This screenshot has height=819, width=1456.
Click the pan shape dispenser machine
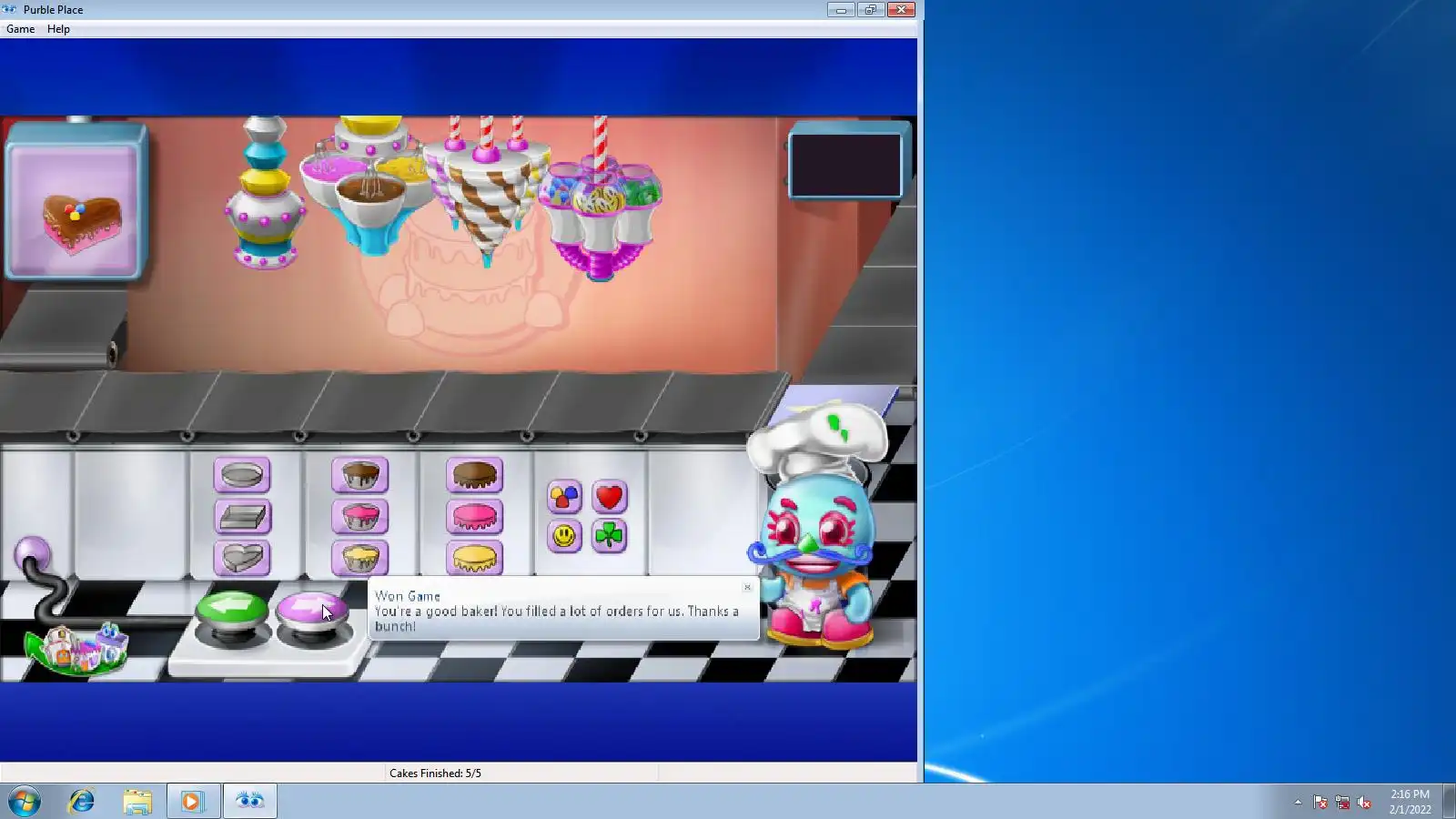(264, 192)
